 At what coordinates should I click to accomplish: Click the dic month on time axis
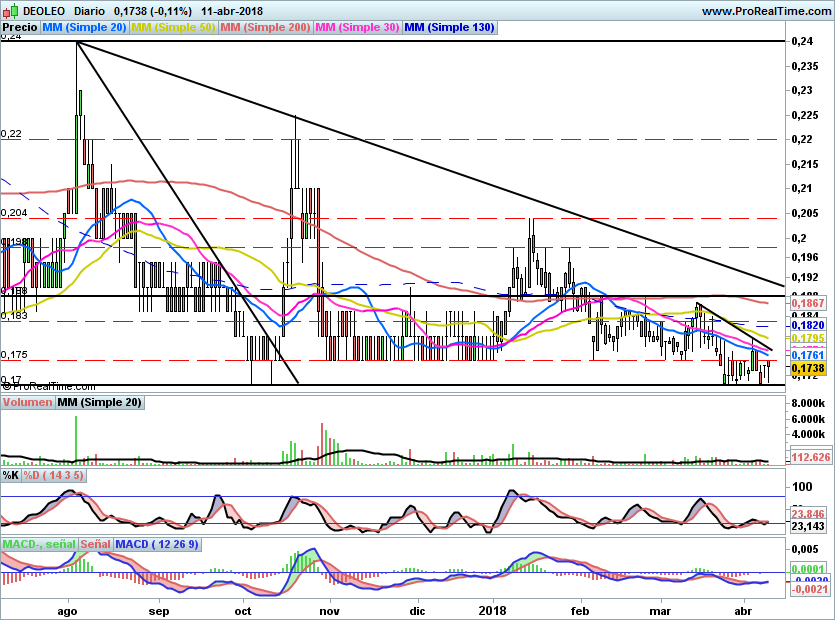(x=418, y=610)
